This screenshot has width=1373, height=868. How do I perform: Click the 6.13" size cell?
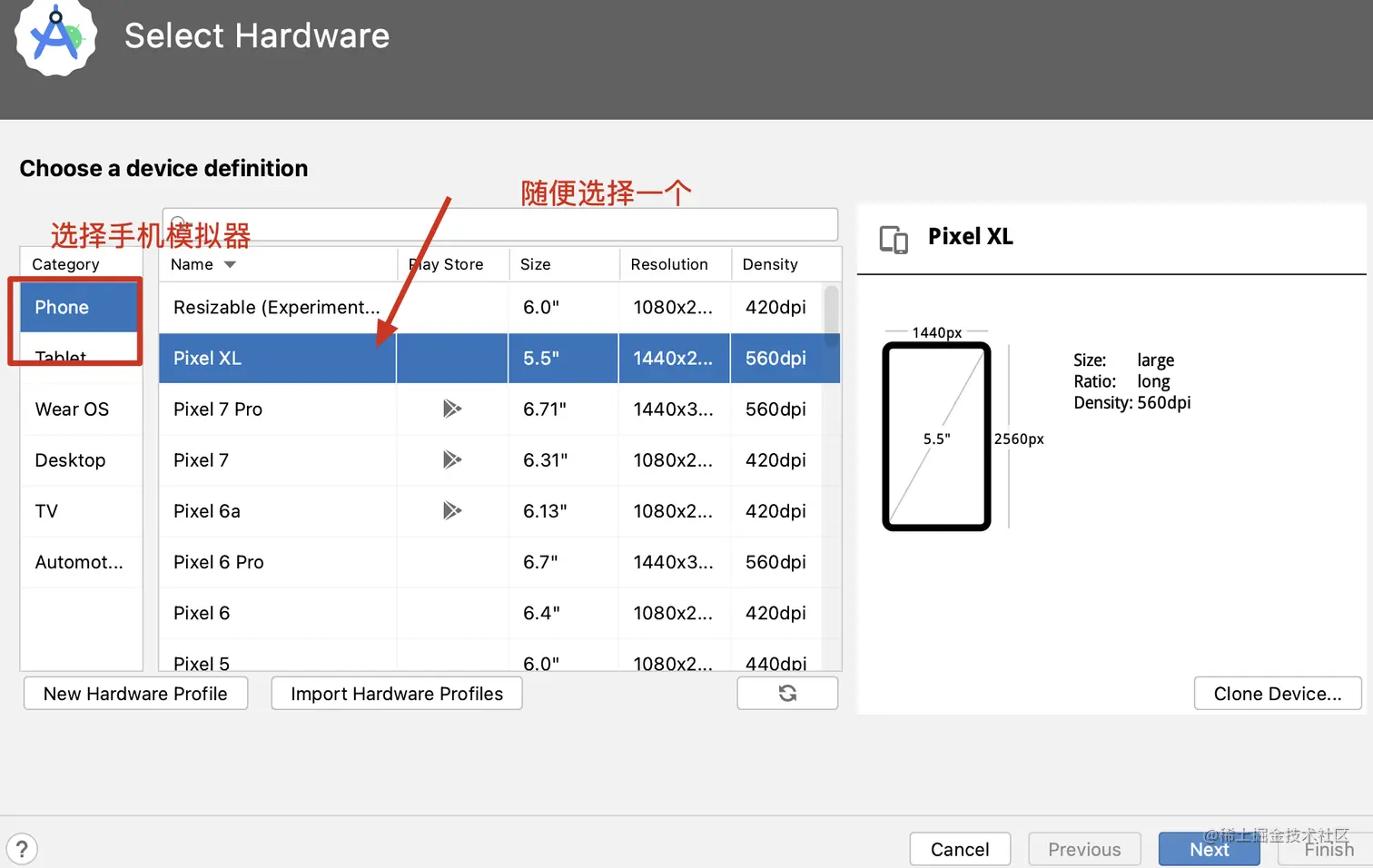tap(563, 511)
